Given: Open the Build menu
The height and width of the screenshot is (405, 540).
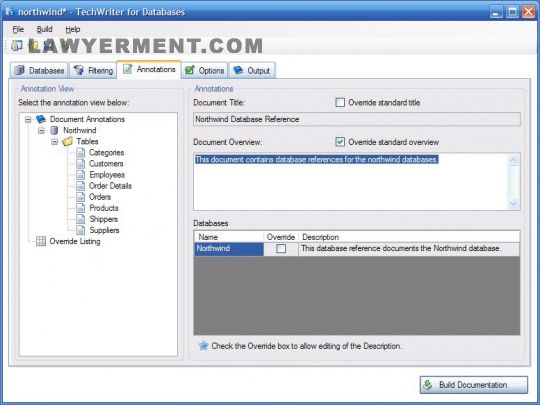Looking at the screenshot, I should point(44,29).
